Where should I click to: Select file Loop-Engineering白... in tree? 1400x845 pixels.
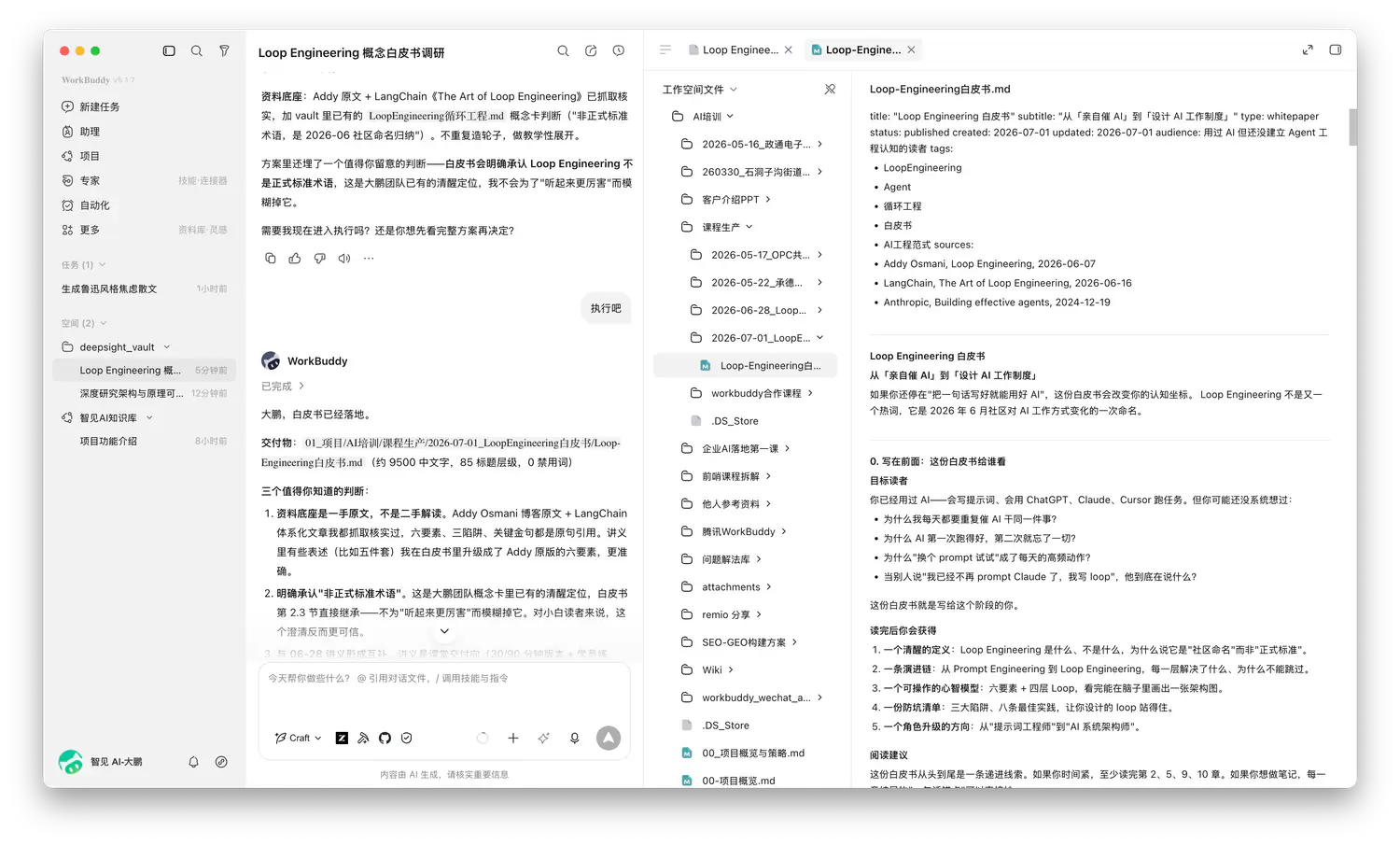click(745, 366)
